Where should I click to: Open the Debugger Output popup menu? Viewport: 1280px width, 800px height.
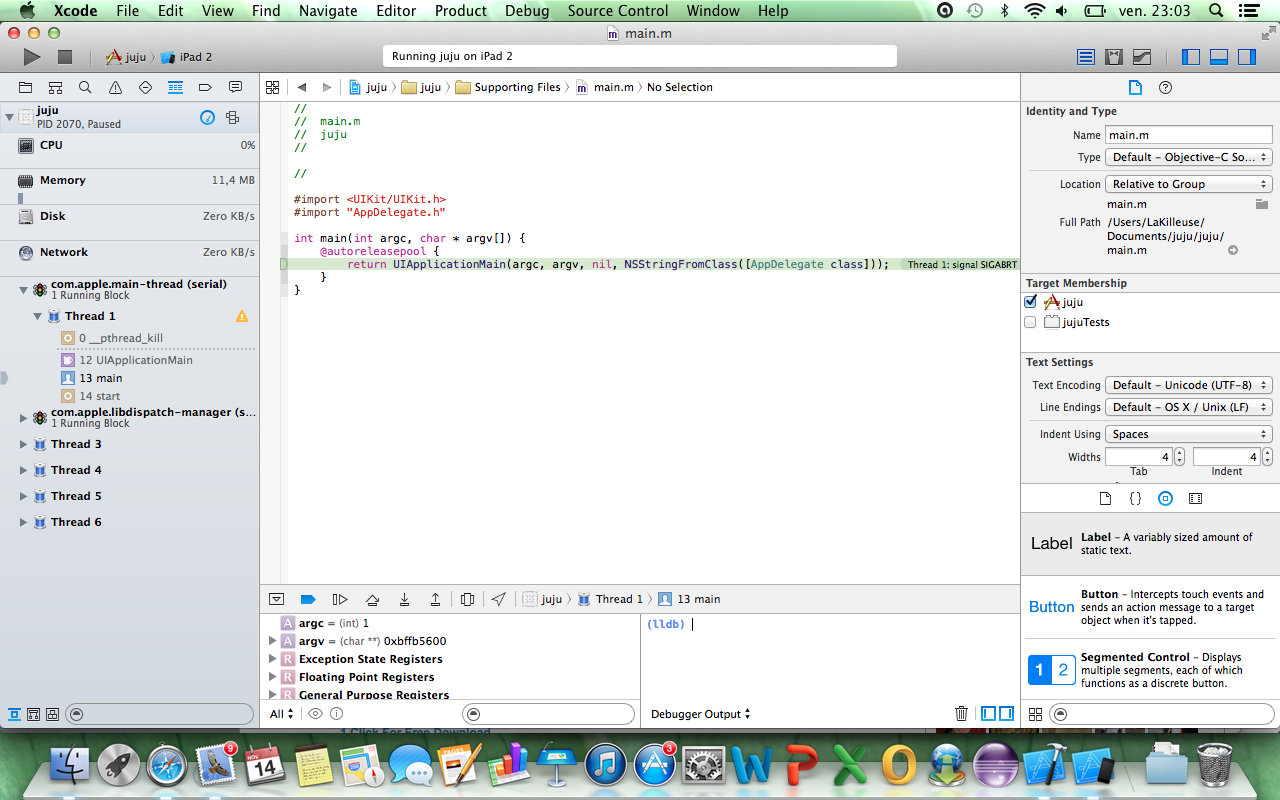pos(700,714)
